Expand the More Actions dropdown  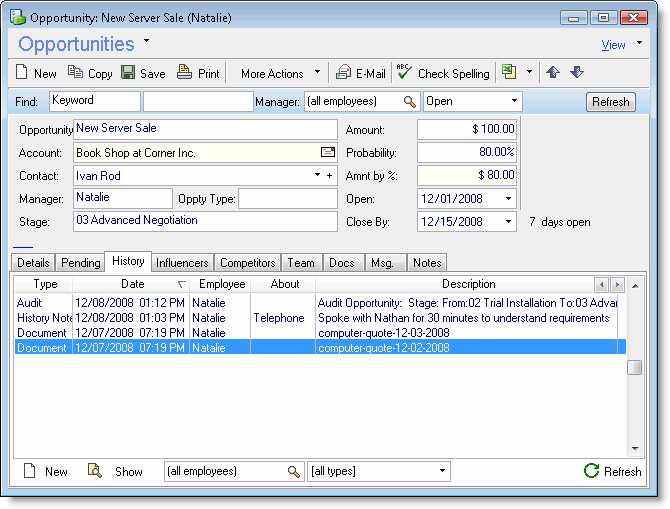pyautogui.click(x=317, y=72)
